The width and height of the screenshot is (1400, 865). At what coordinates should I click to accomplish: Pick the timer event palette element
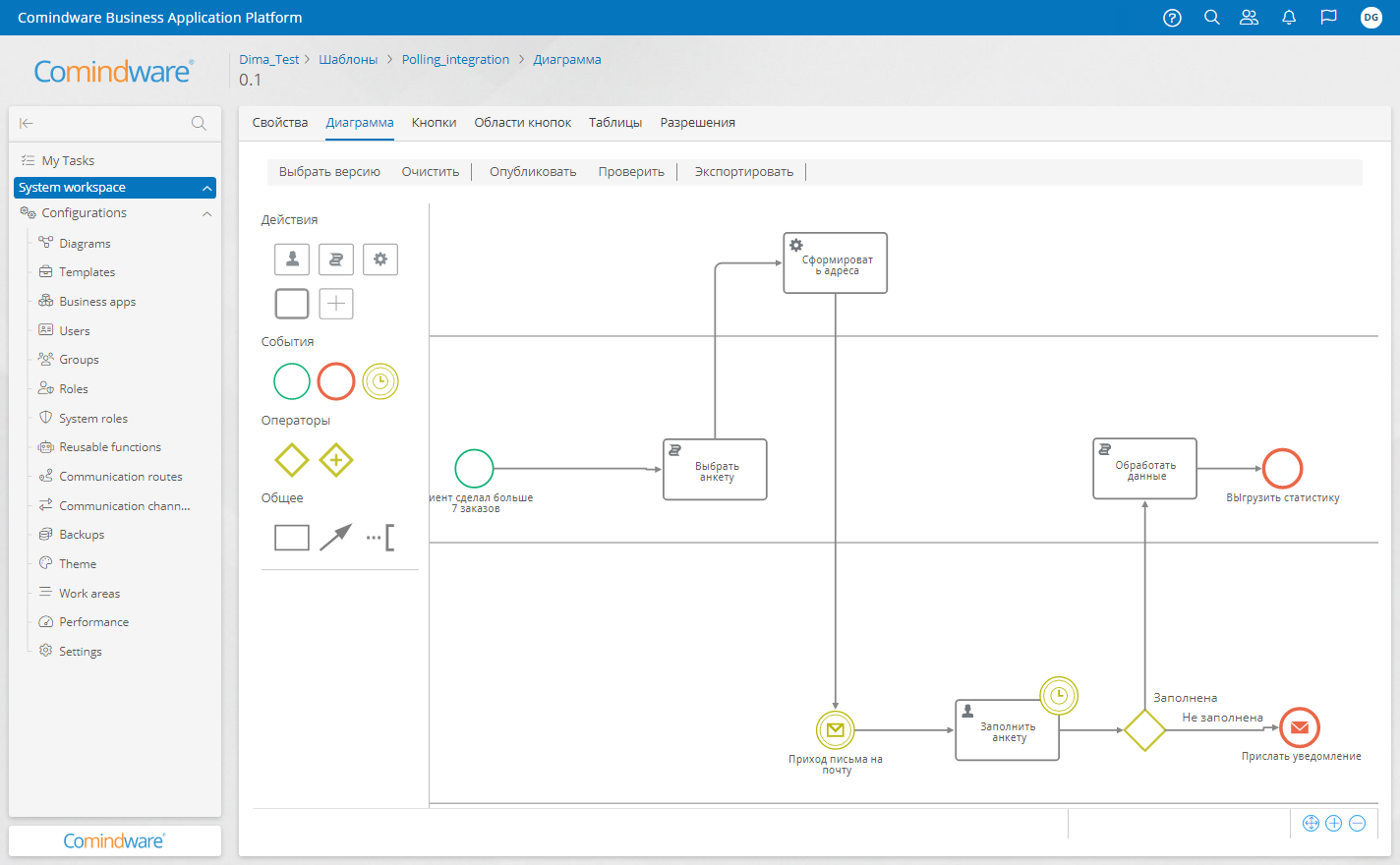pos(380,381)
